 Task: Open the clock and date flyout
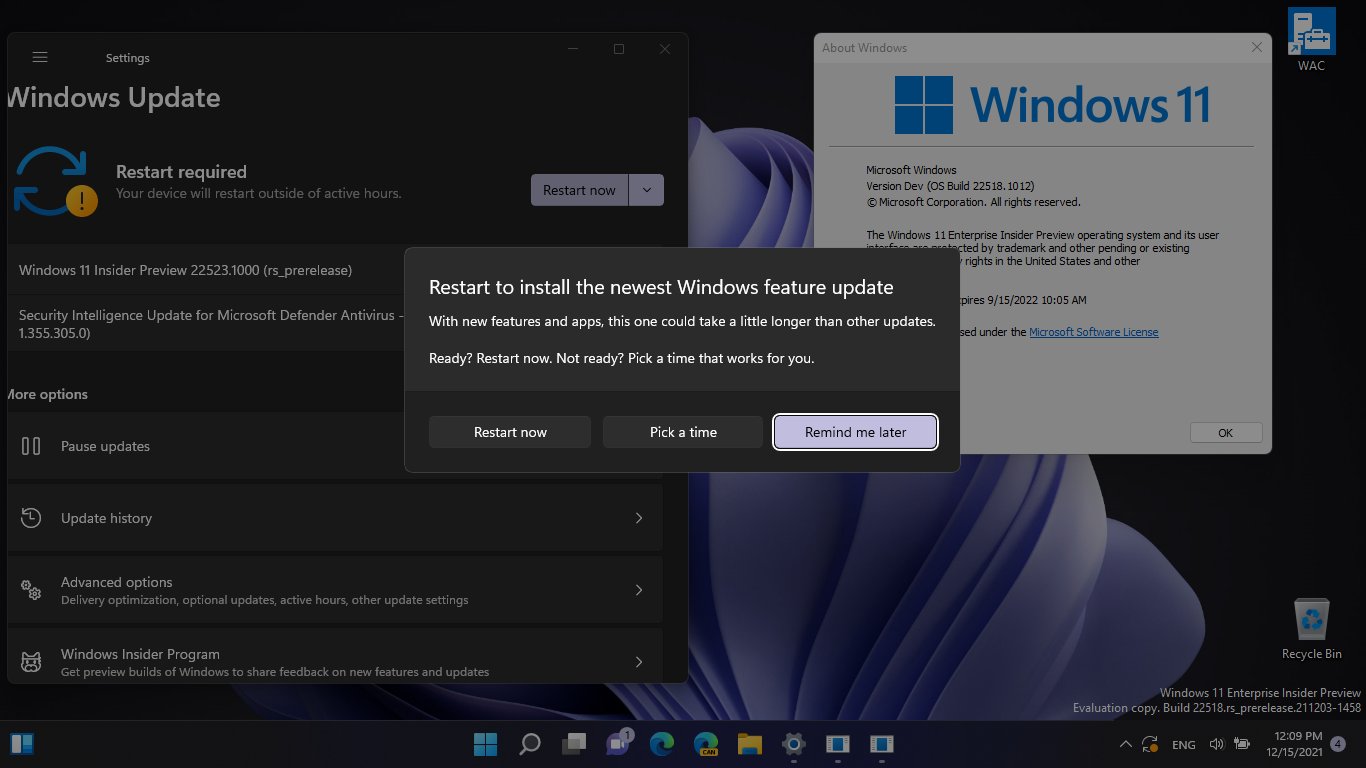pos(1293,744)
